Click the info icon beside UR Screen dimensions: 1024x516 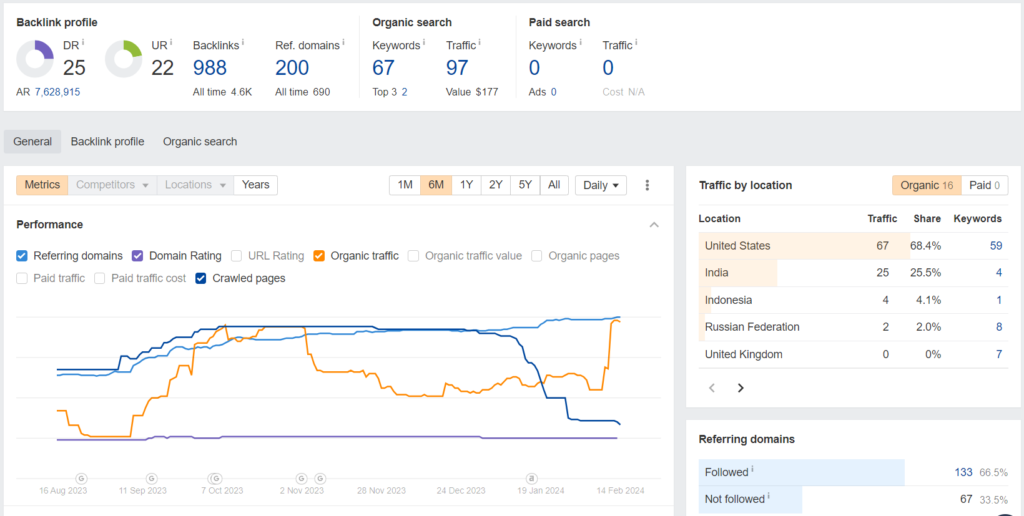(170, 42)
